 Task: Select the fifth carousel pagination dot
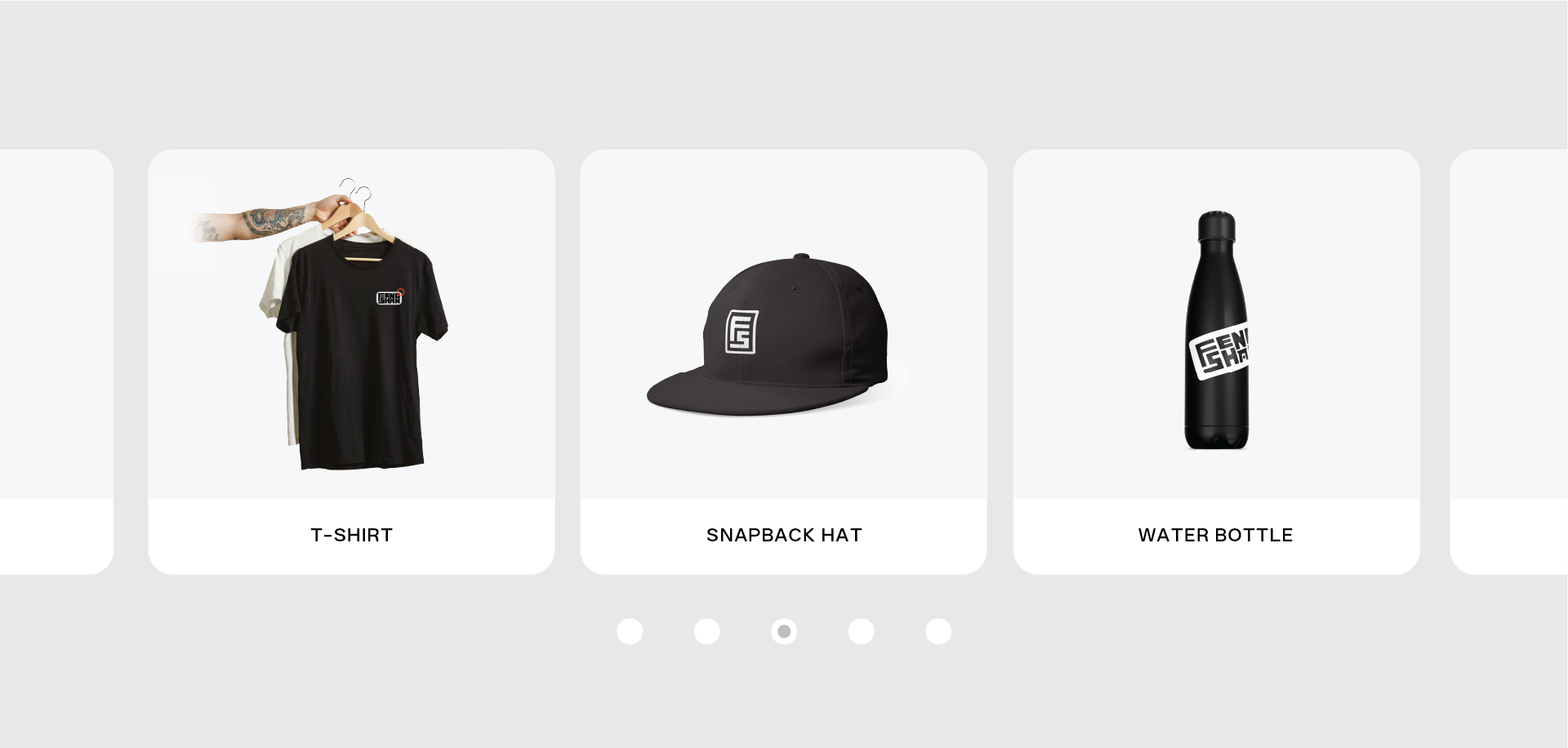(938, 631)
